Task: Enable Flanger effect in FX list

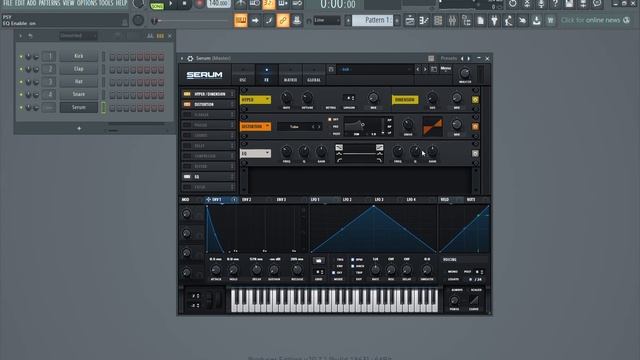Action: coord(187,115)
